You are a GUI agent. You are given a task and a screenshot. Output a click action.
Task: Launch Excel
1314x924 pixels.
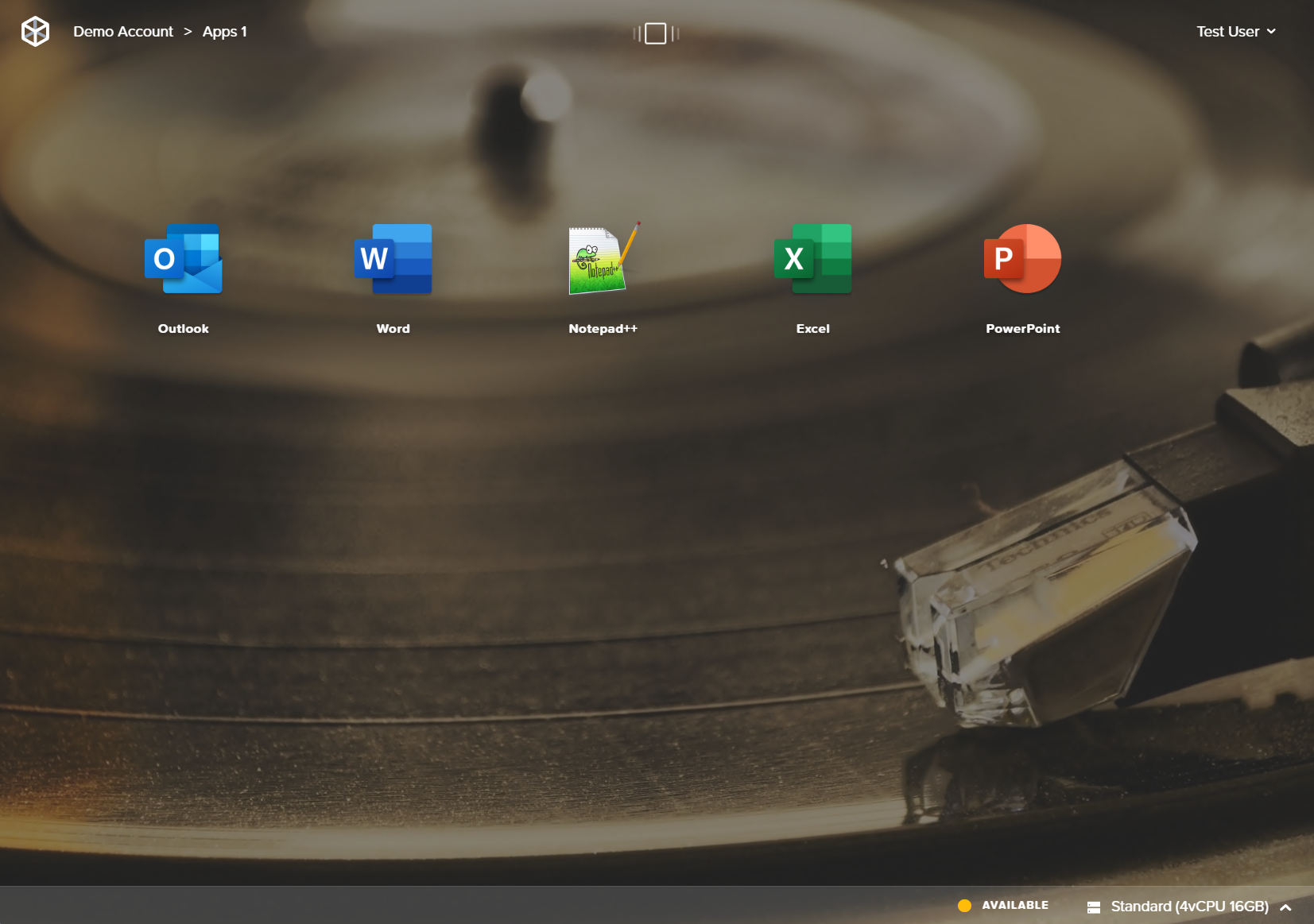click(x=812, y=259)
